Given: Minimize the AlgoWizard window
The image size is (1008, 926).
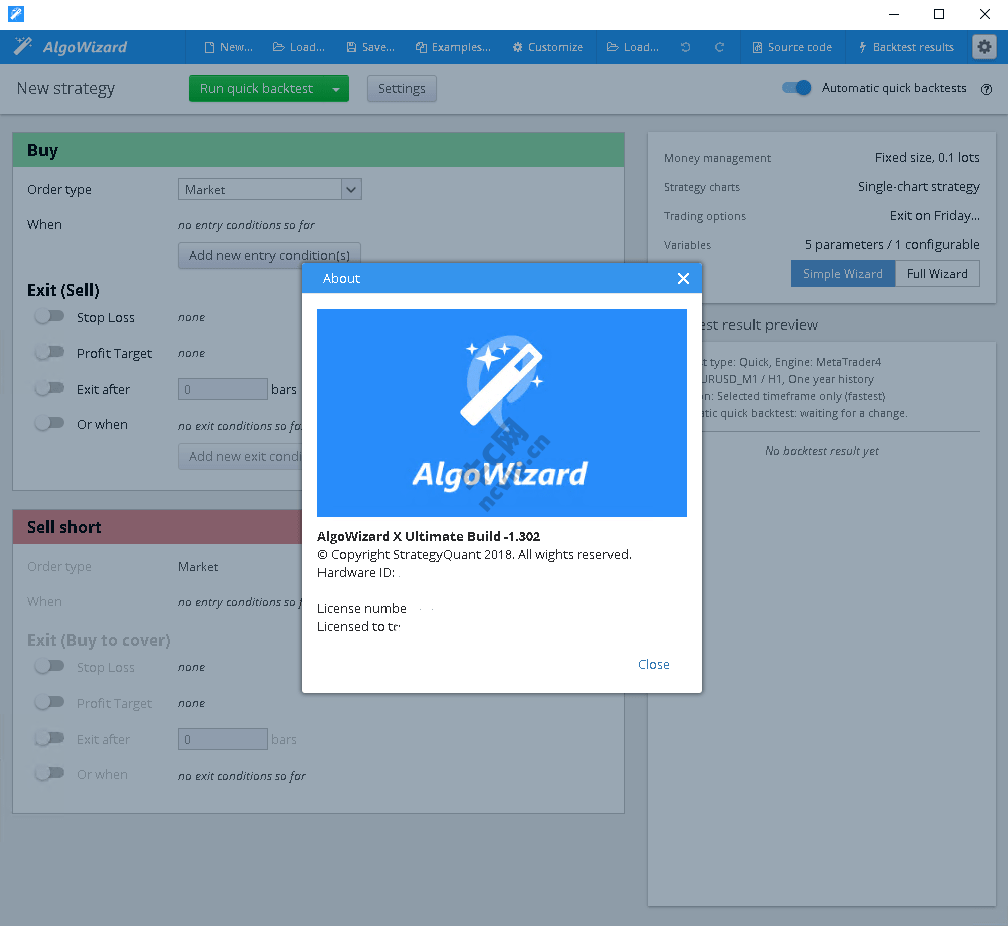Looking at the screenshot, I should (894, 14).
